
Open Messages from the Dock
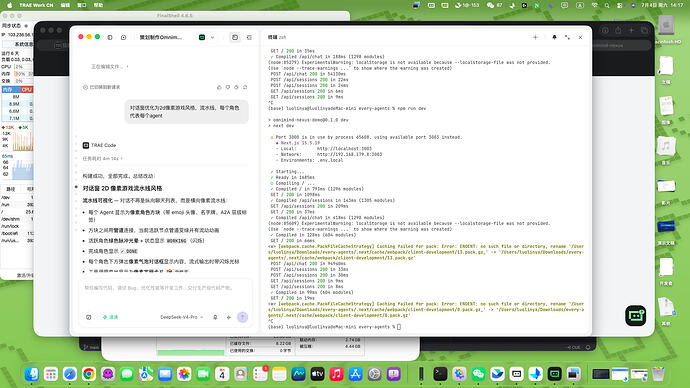pos(127,374)
